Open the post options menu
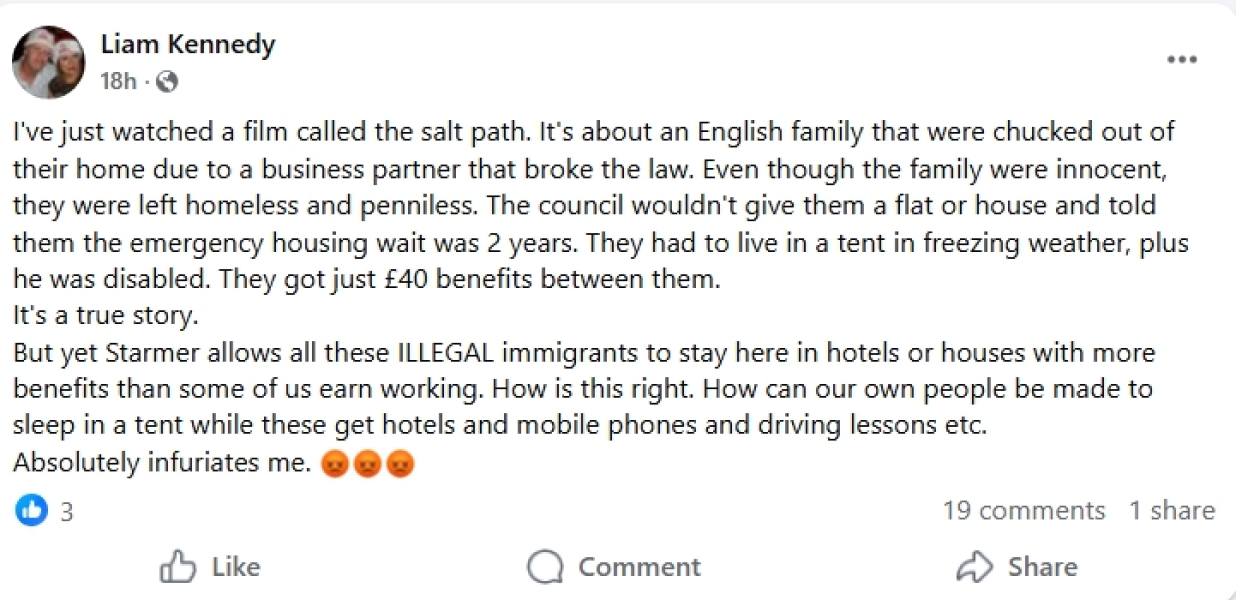This screenshot has height=600, width=1236. click(x=1182, y=59)
